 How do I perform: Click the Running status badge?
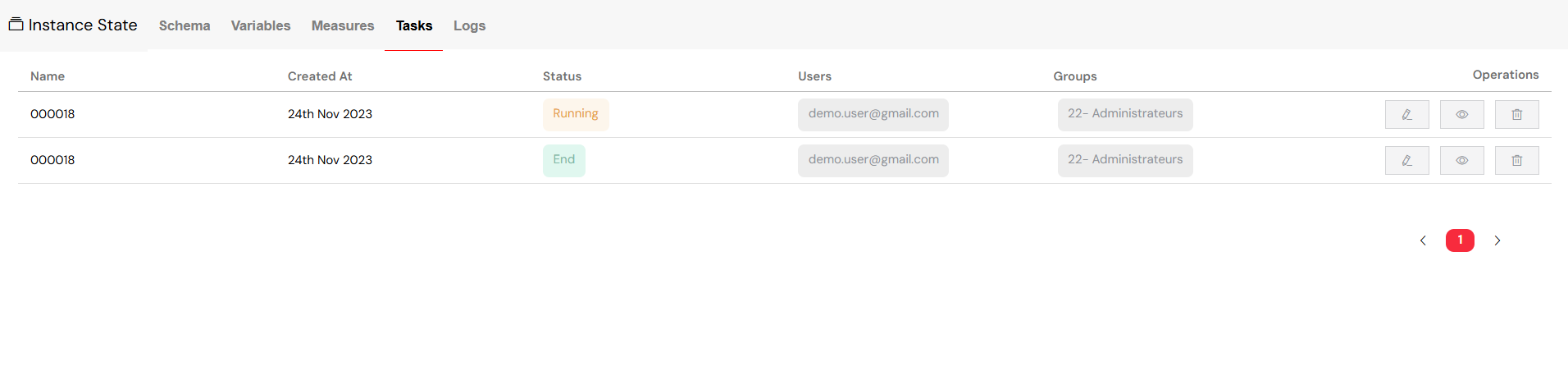[x=576, y=114]
